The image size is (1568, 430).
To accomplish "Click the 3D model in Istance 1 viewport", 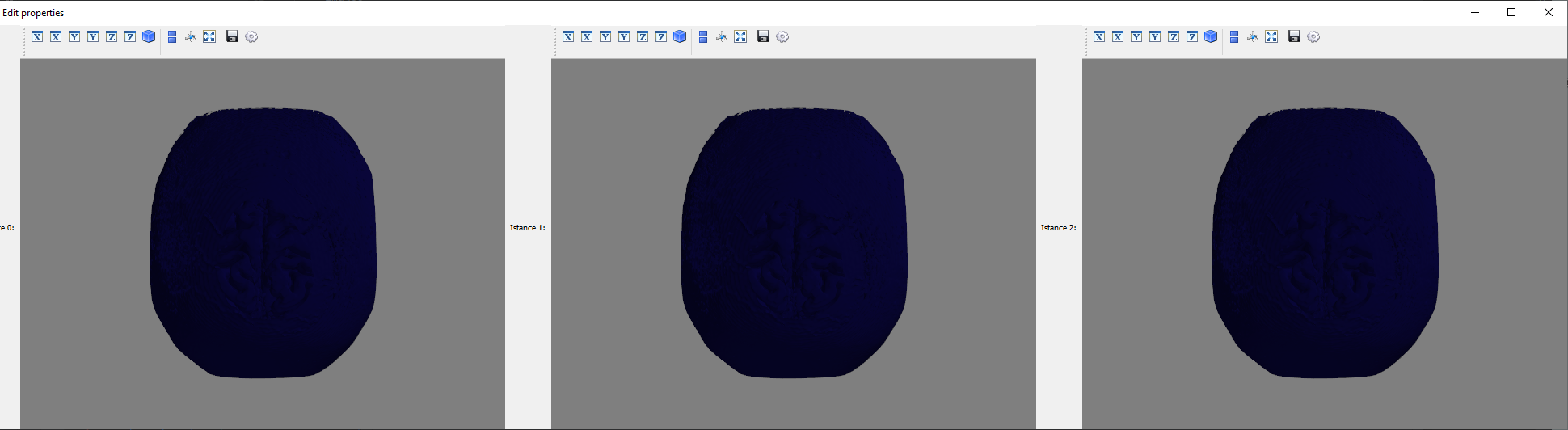I will tap(794, 242).
